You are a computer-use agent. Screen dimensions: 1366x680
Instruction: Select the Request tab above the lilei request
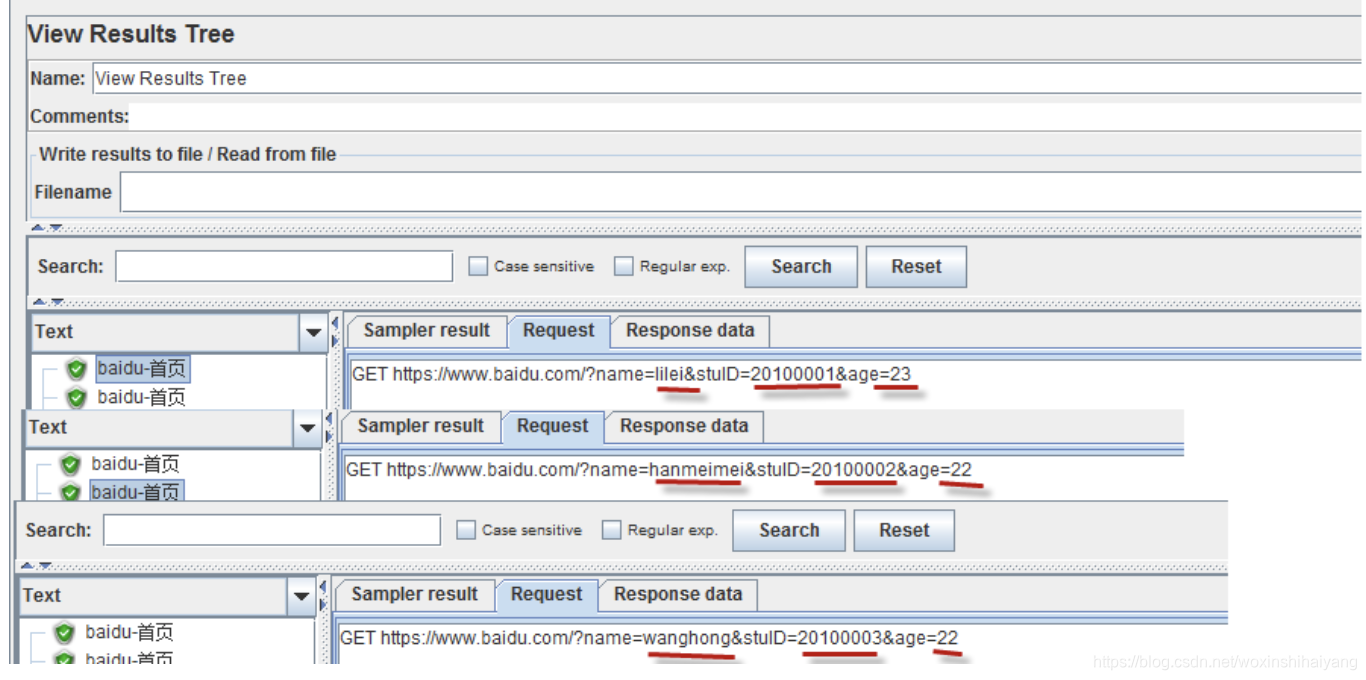tap(558, 330)
